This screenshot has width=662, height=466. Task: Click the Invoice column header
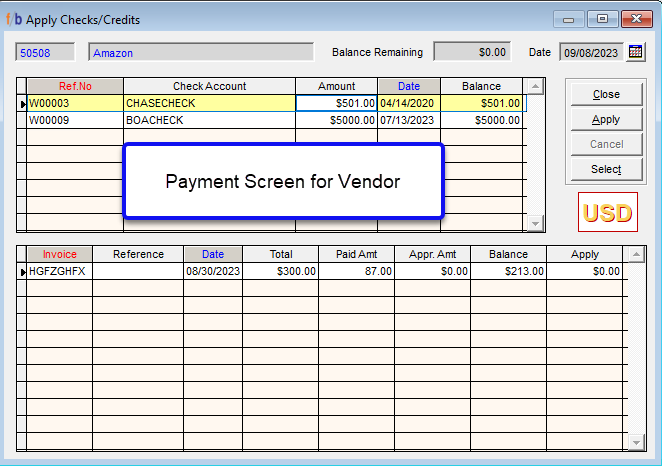click(x=59, y=254)
